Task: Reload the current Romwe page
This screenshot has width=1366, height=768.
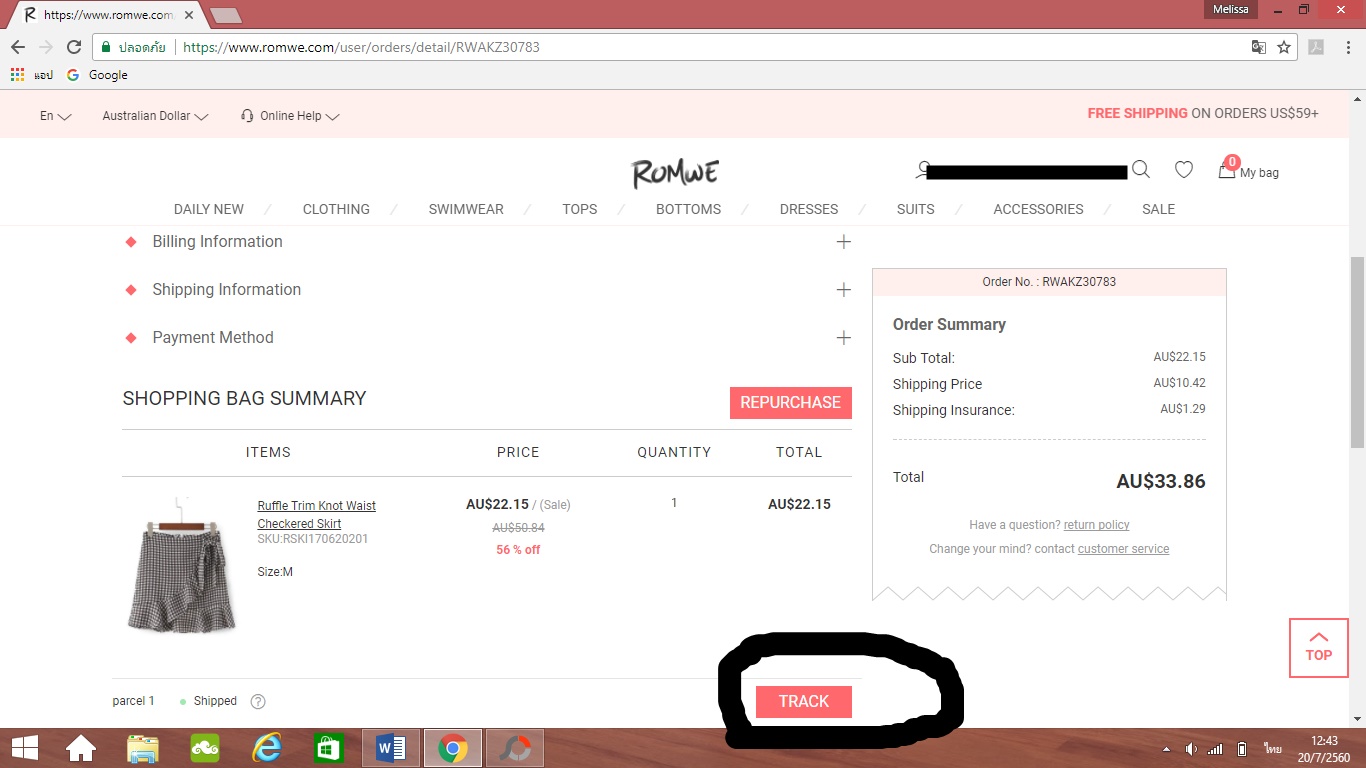Action: click(x=73, y=47)
